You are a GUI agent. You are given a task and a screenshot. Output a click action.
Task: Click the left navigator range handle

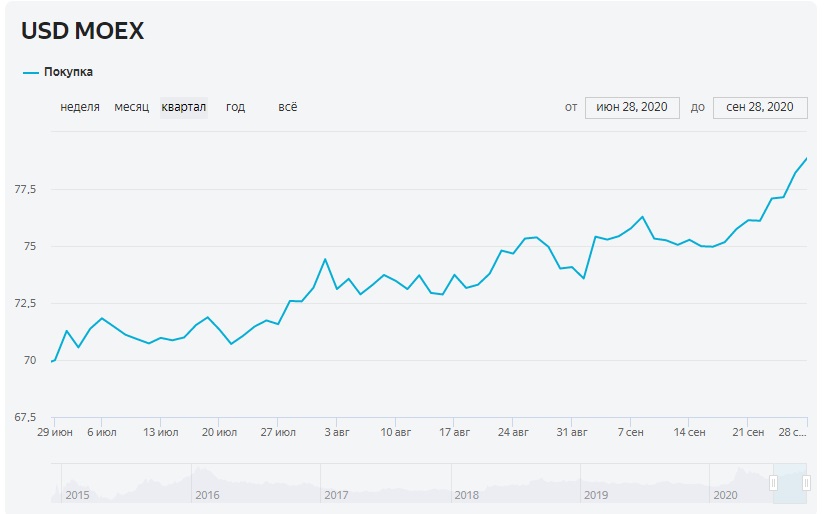tap(773, 484)
